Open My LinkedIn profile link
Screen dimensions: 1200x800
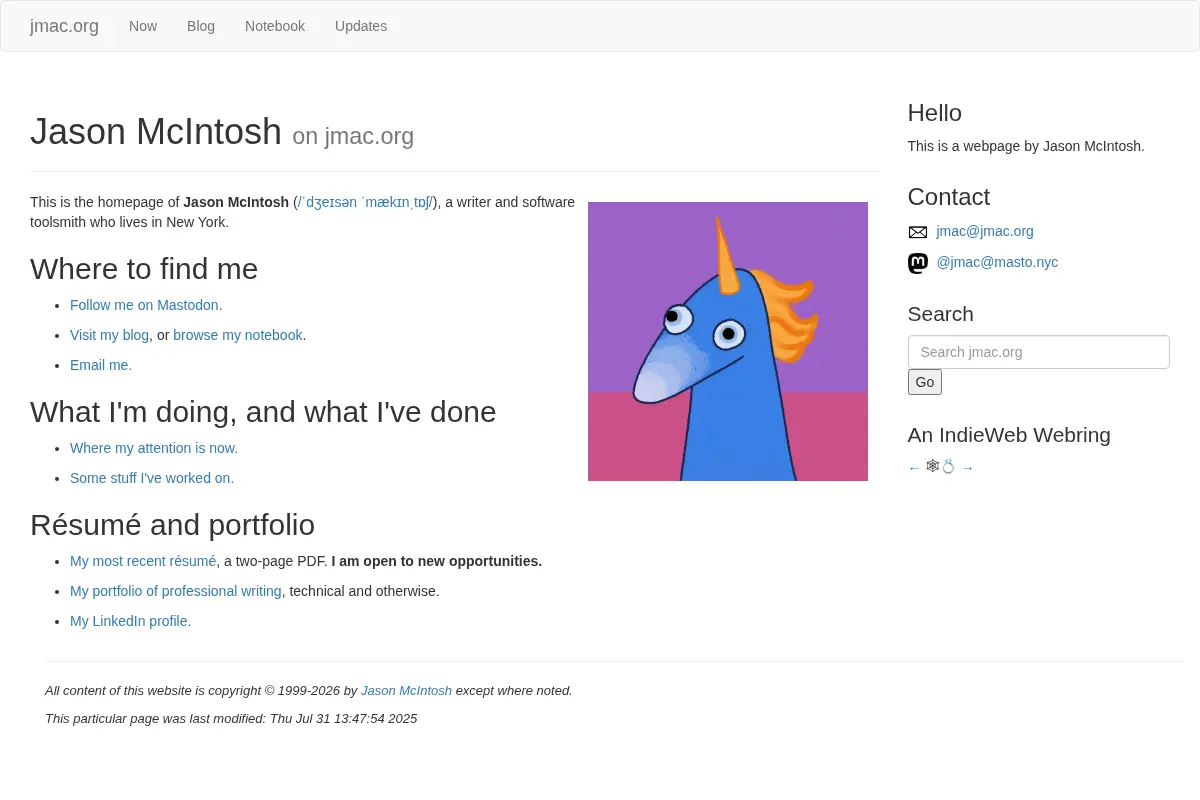pos(130,621)
